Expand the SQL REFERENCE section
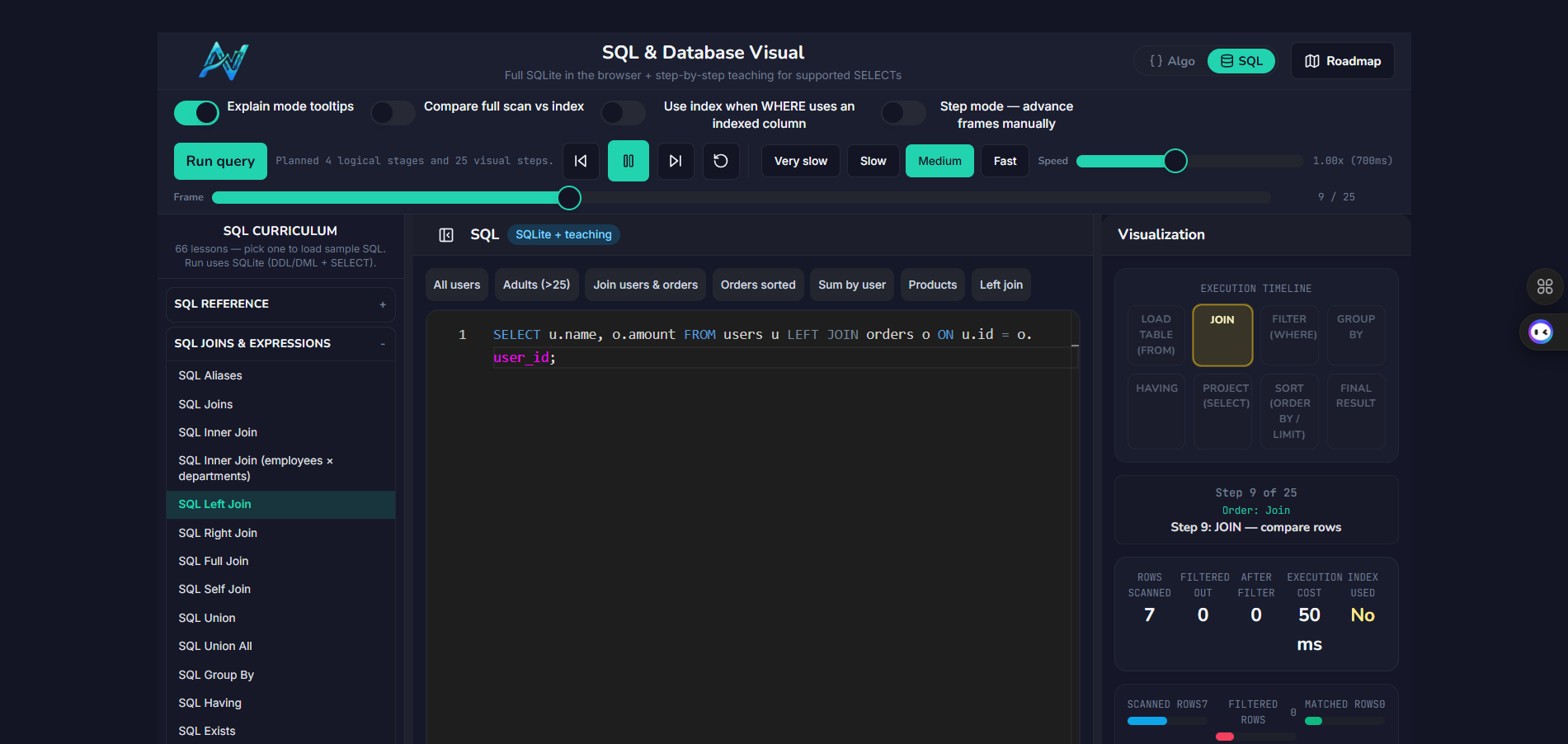 383,304
